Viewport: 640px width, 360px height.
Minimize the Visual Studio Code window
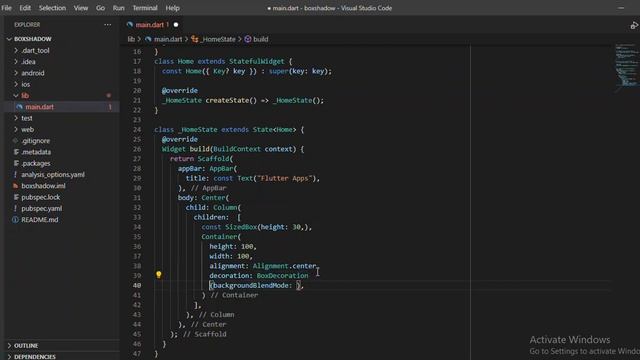coord(621,8)
